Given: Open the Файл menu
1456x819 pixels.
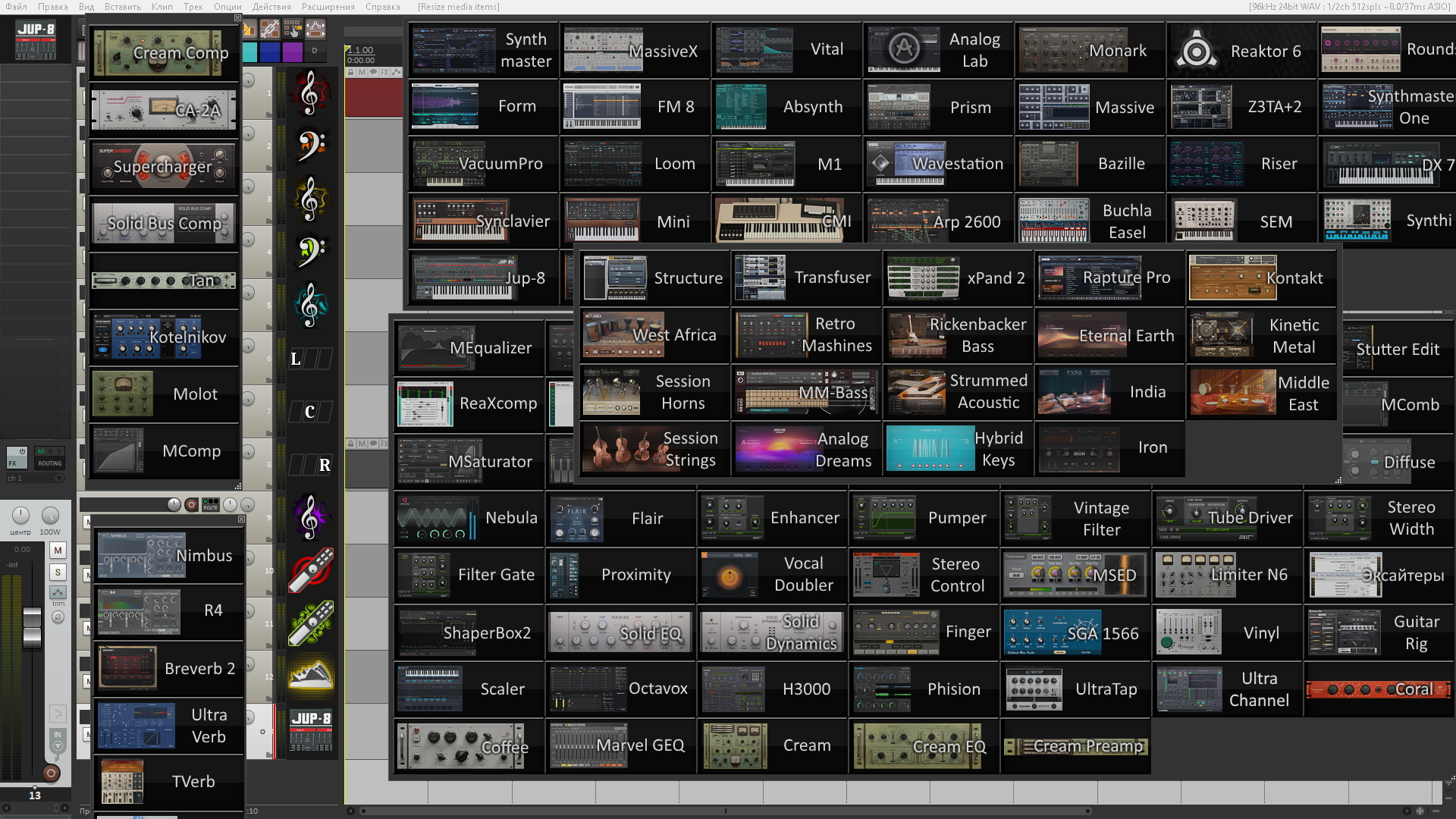Looking at the screenshot, I should pyautogui.click(x=16, y=7).
